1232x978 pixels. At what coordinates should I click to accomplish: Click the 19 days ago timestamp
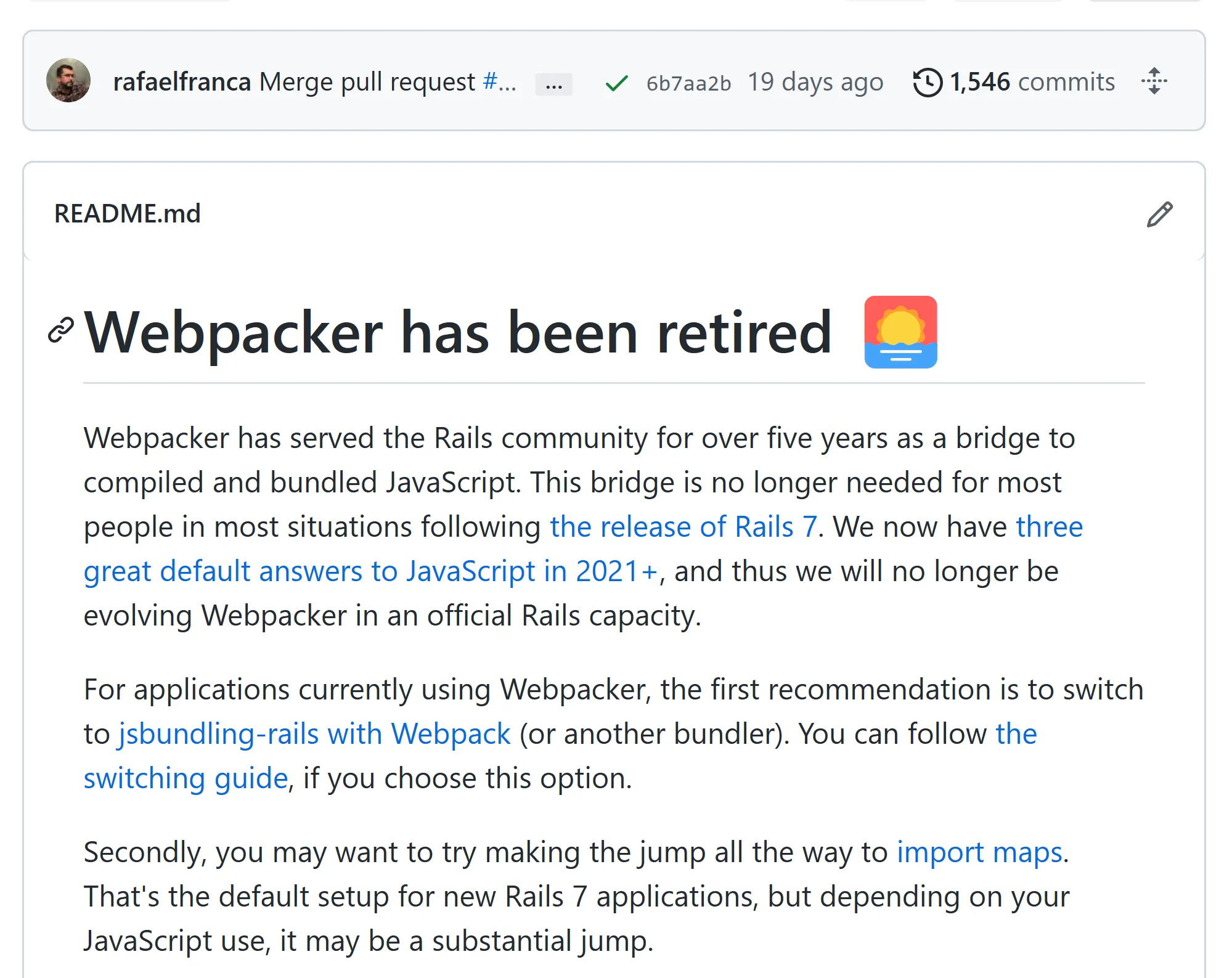click(815, 81)
